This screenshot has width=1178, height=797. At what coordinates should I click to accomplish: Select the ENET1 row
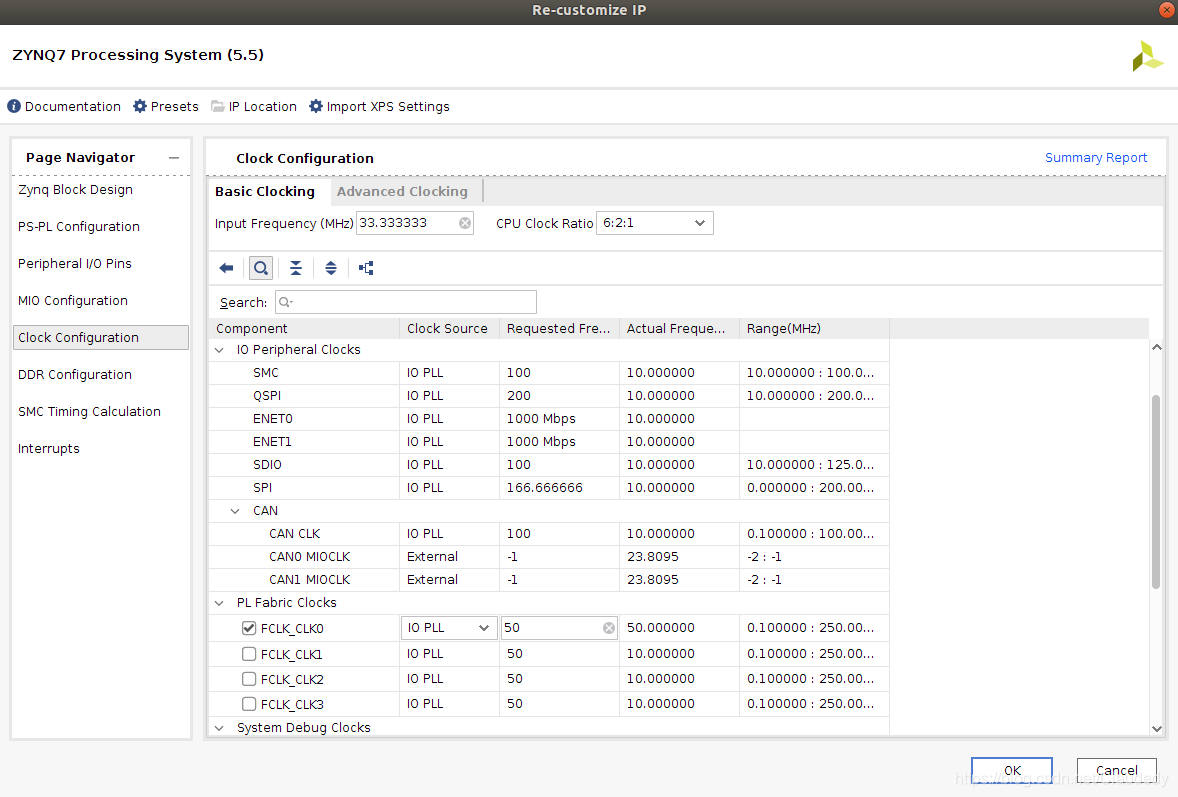(x=549, y=442)
